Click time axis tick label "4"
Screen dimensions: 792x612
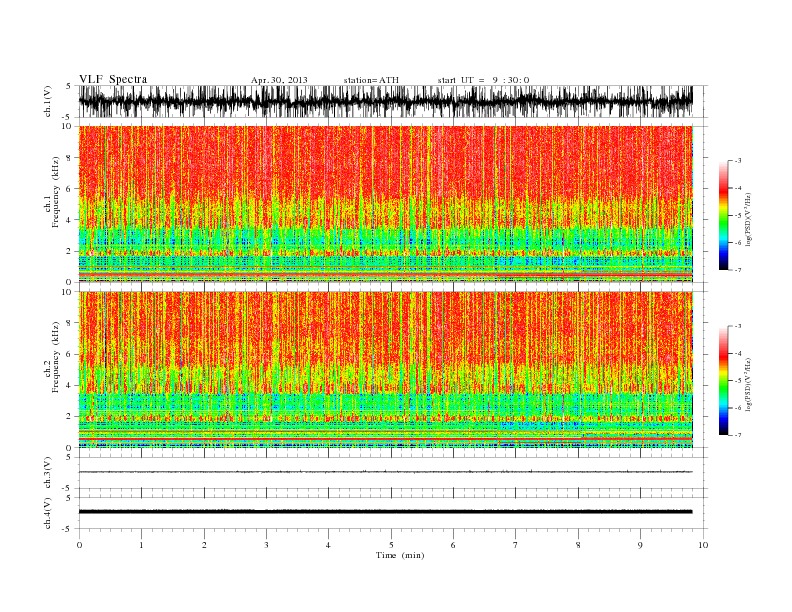pyautogui.click(x=328, y=545)
